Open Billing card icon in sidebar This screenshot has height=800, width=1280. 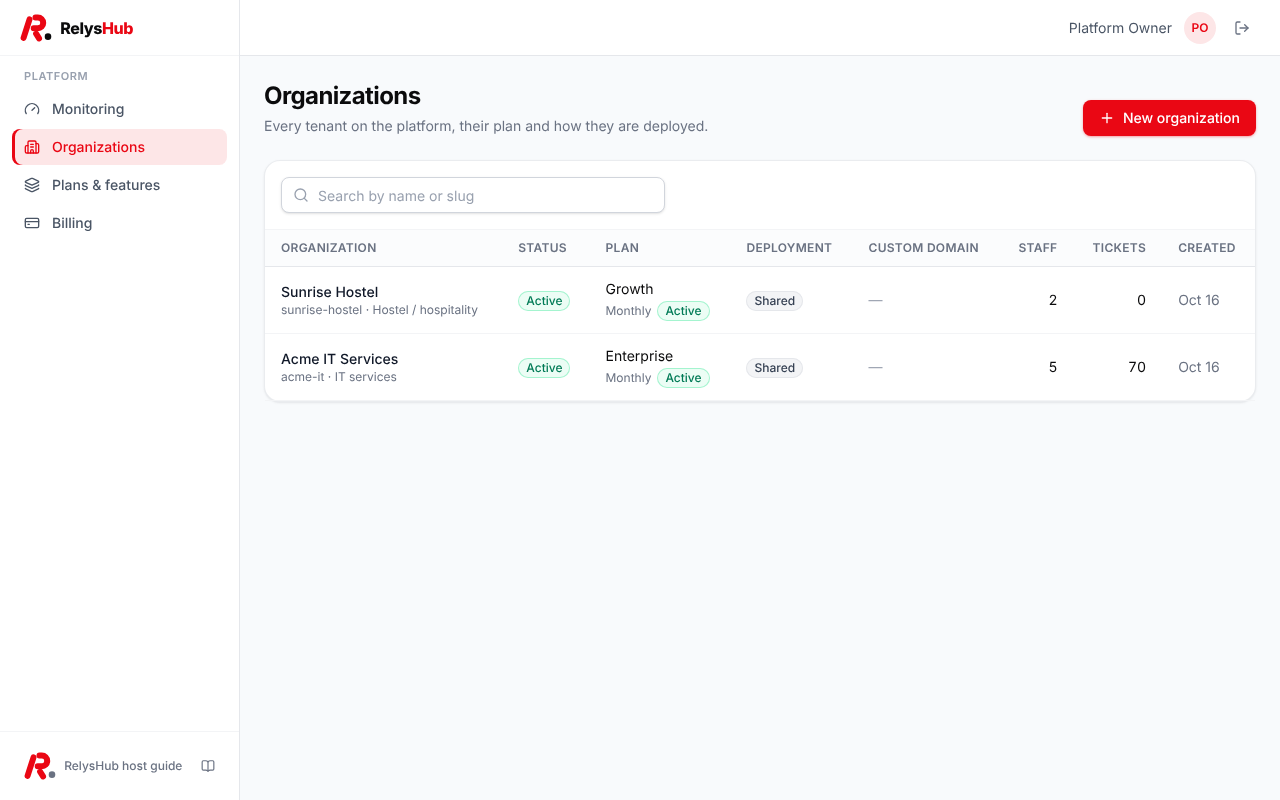[x=32, y=223]
